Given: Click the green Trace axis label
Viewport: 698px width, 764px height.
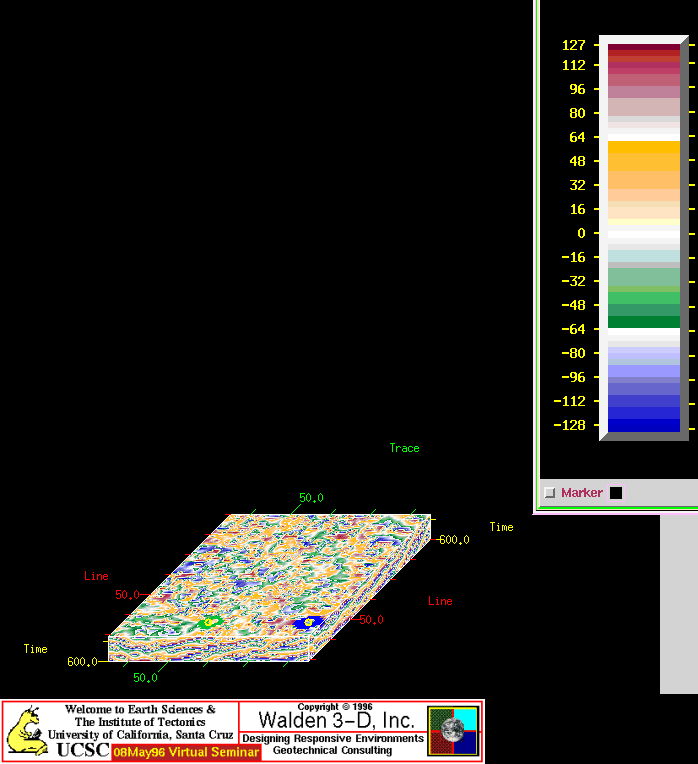Looking at the screenshot, I should (x=404, y=448).
